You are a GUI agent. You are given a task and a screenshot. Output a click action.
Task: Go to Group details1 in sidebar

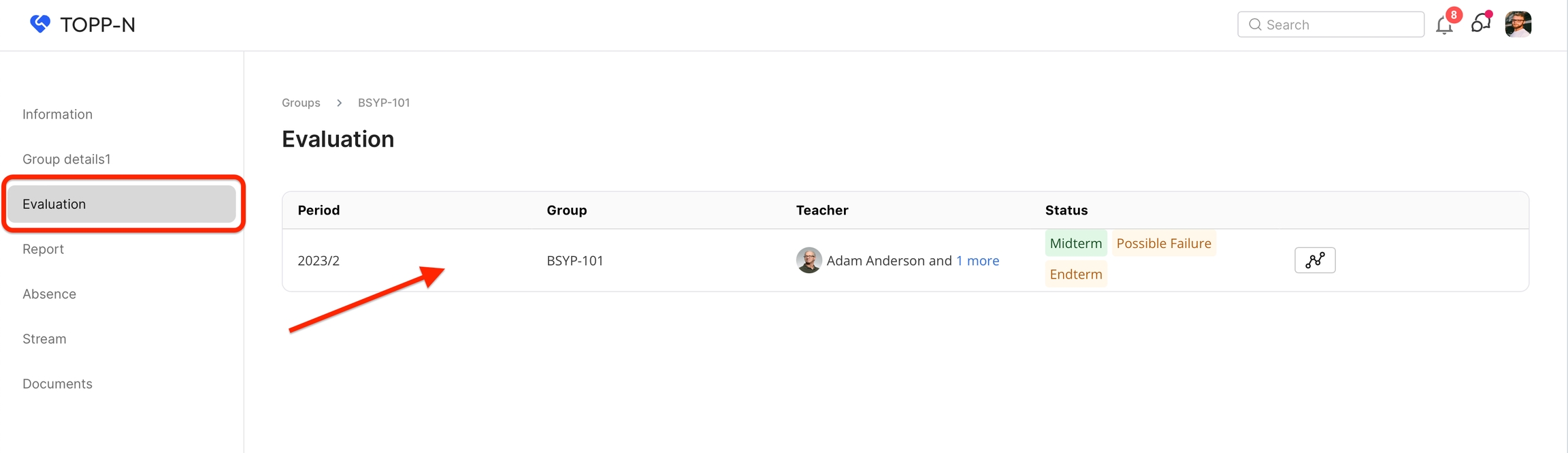(x=66, y=159)
